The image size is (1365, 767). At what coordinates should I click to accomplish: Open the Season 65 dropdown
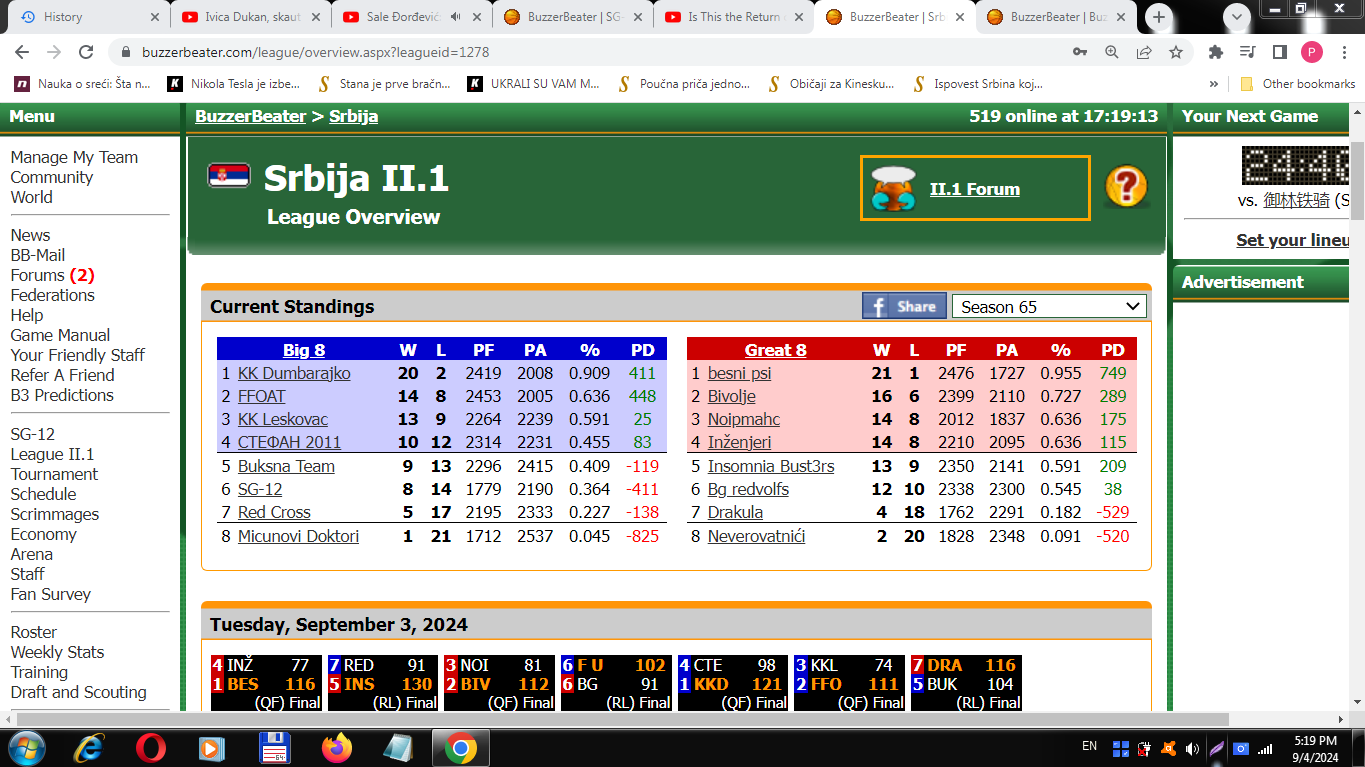pos(1049,307)
